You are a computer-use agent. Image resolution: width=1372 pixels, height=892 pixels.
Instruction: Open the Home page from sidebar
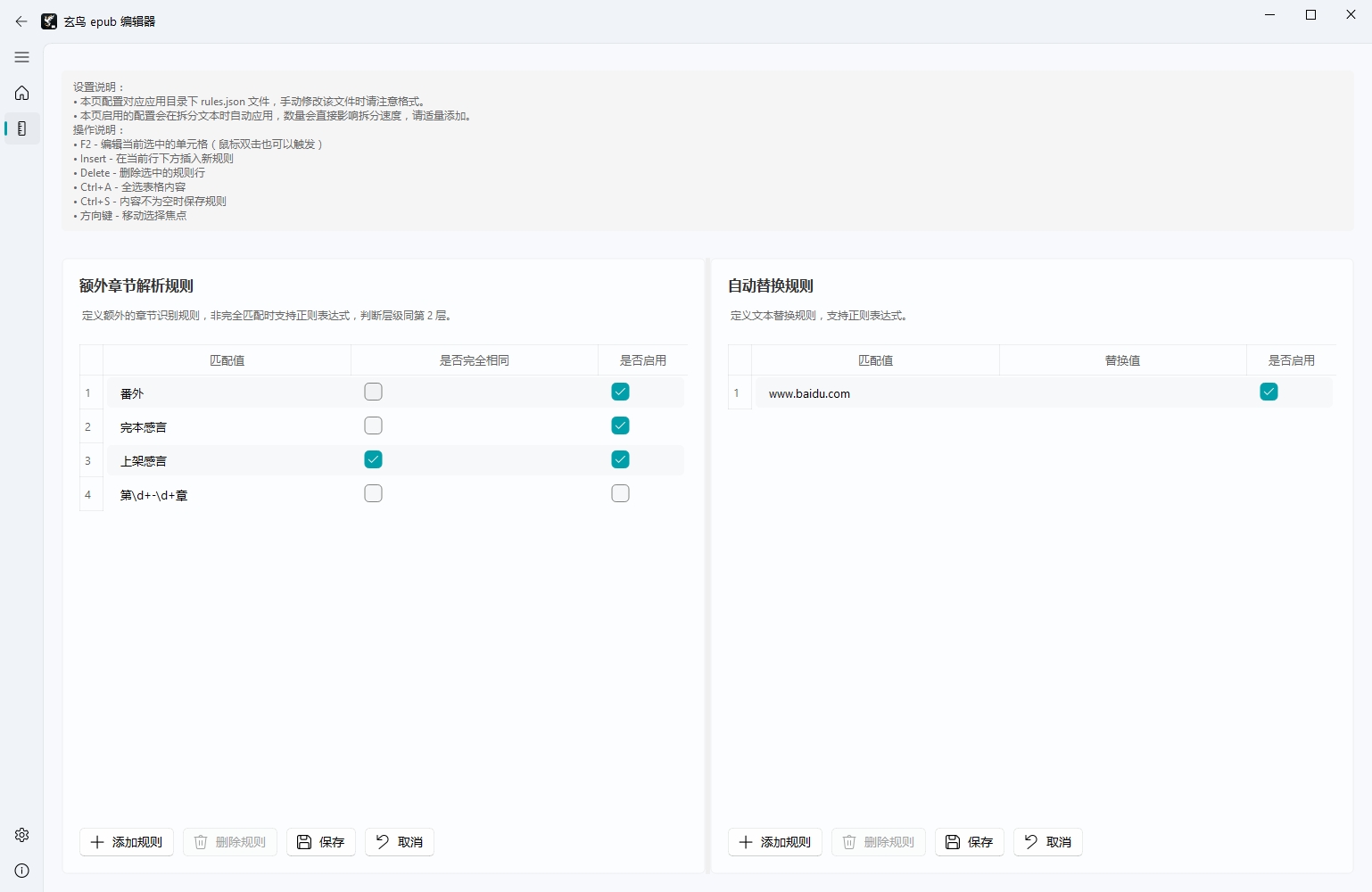point(22,93)
